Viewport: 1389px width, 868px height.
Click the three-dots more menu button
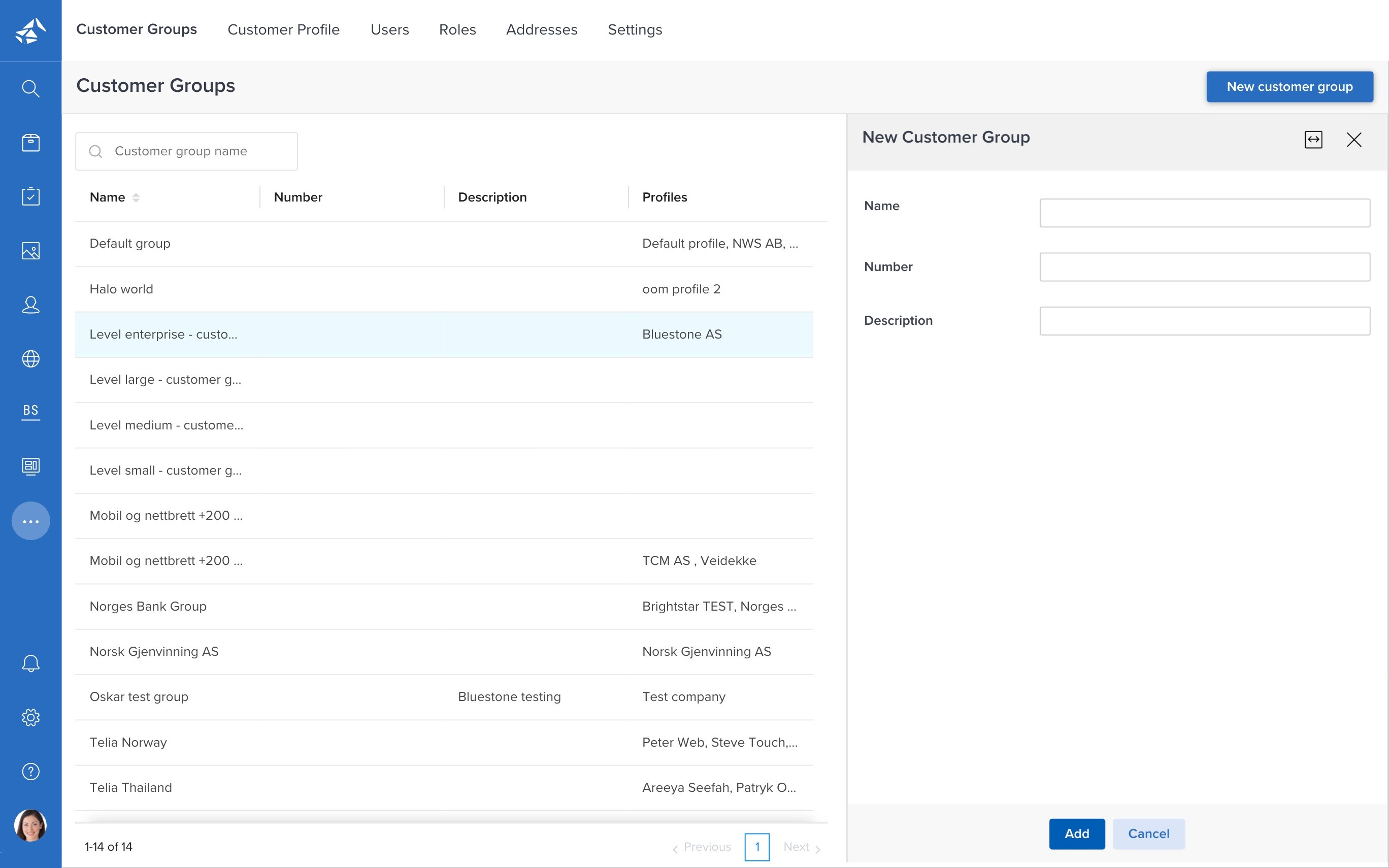[x=30, y=521]
